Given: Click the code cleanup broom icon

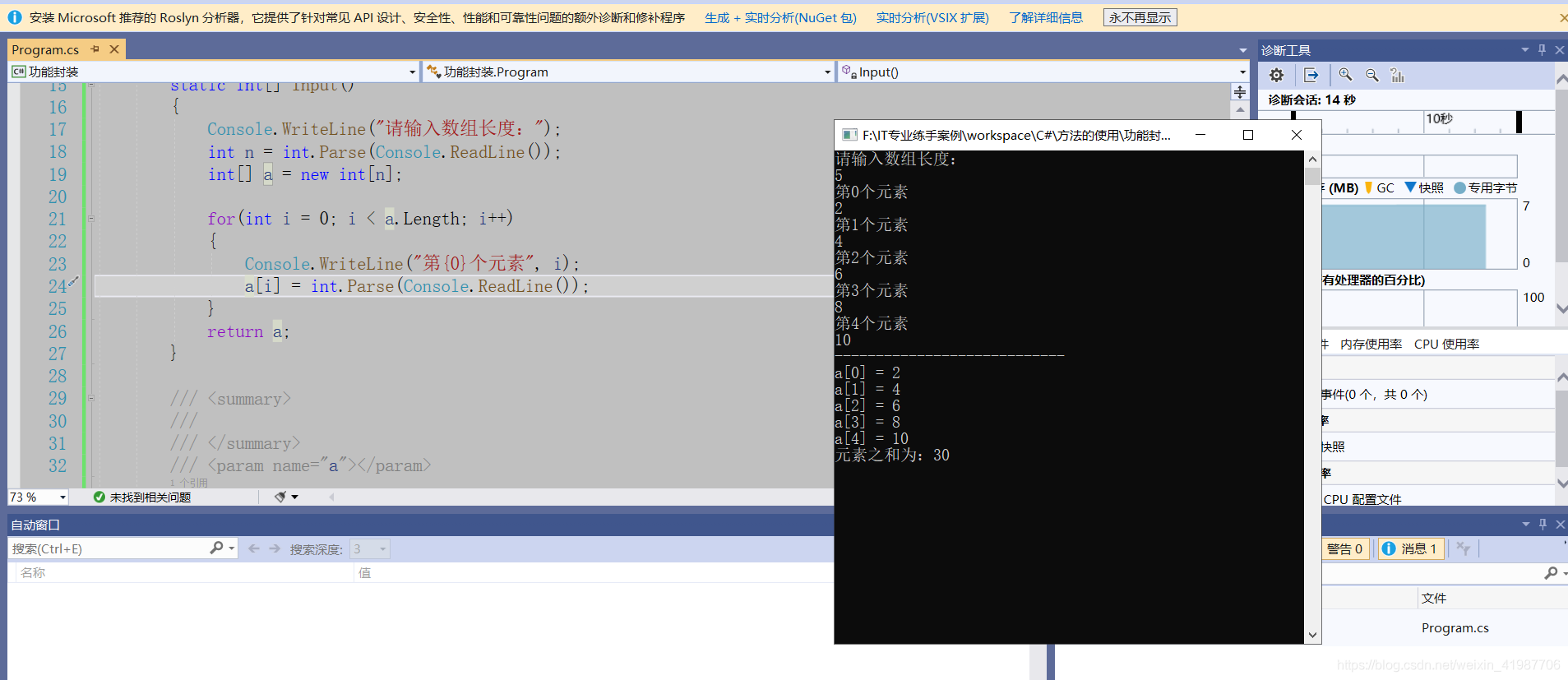Looking at the screenshot, I should [x=280, y=497].
